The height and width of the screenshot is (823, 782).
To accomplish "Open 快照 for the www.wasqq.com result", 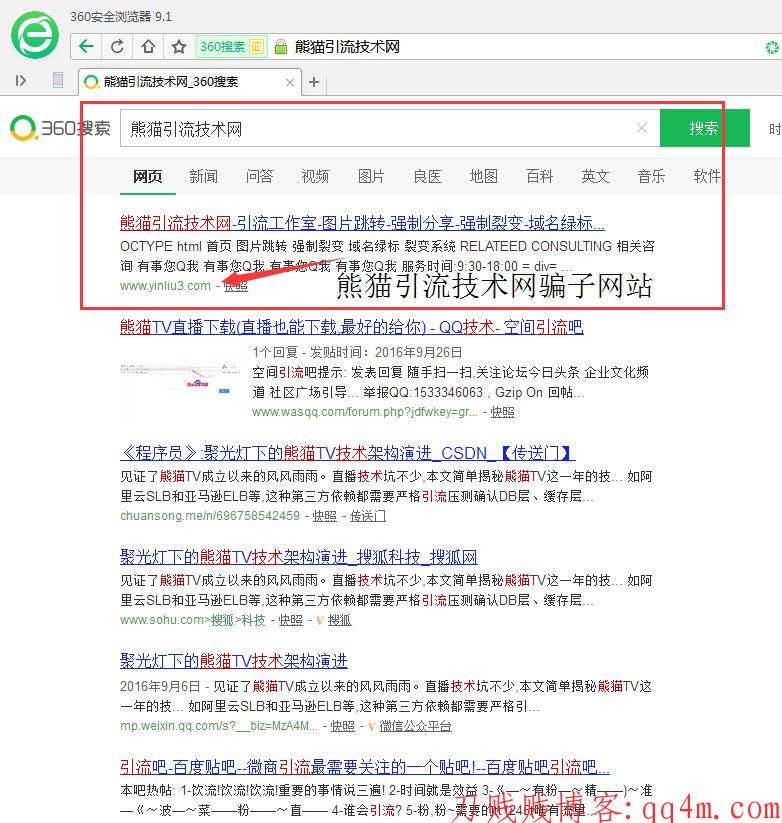I will [x=502, y=412].
